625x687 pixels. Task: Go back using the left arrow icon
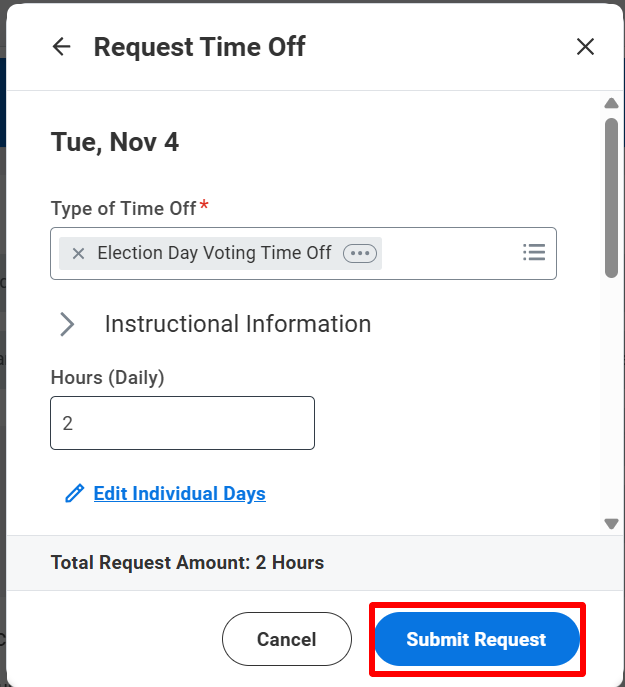[x=62, y=47]
